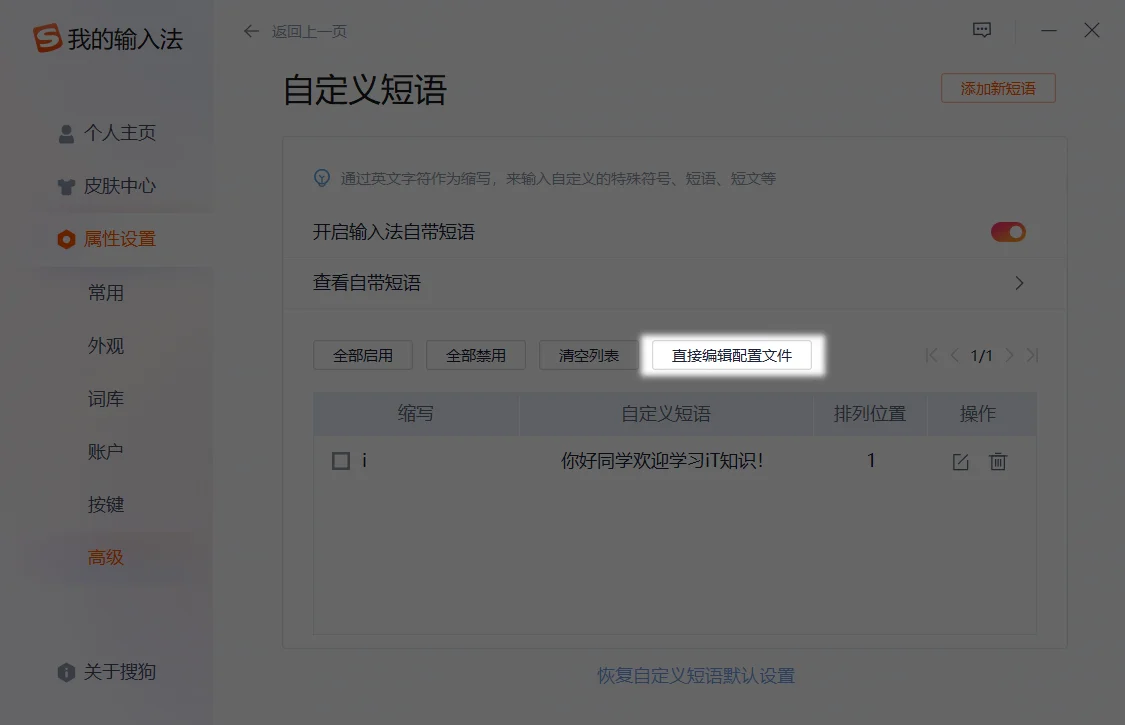The image size is (1125, 725).
Task: Toggle 开启输入法自带短语 switch off
Action: (1008, 232)
